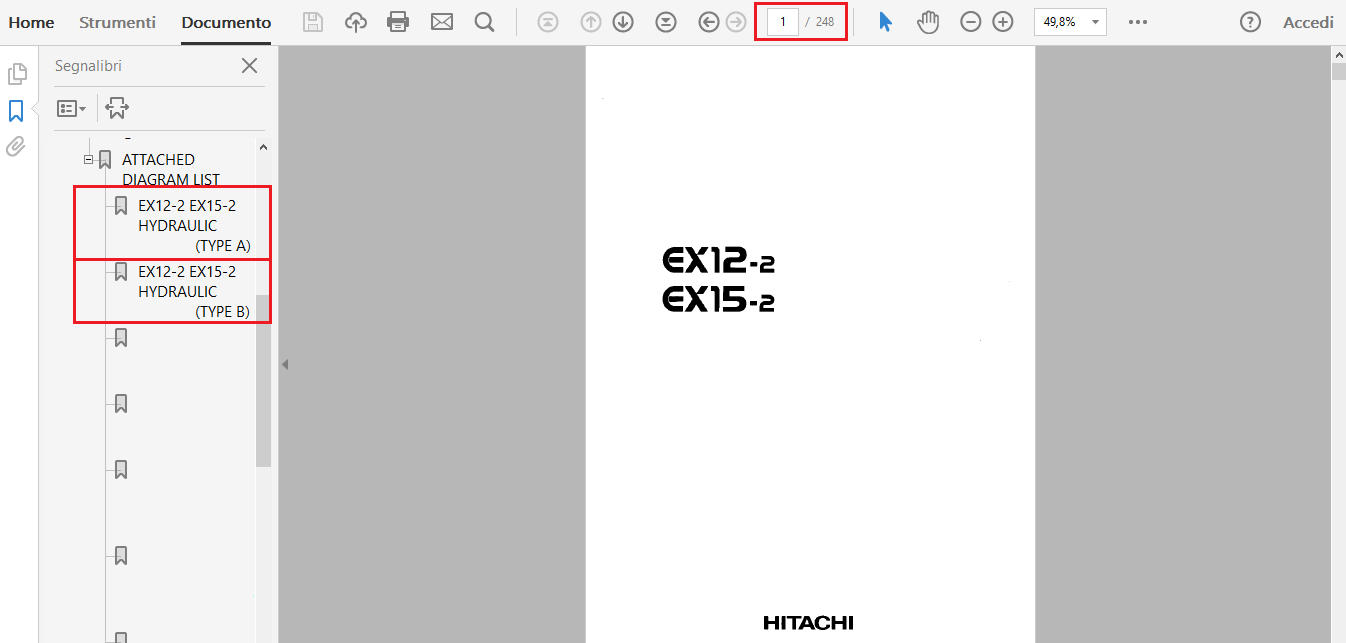
Task: Toggle the attachments paperclip panel
Action: click(x=16, y=147)
